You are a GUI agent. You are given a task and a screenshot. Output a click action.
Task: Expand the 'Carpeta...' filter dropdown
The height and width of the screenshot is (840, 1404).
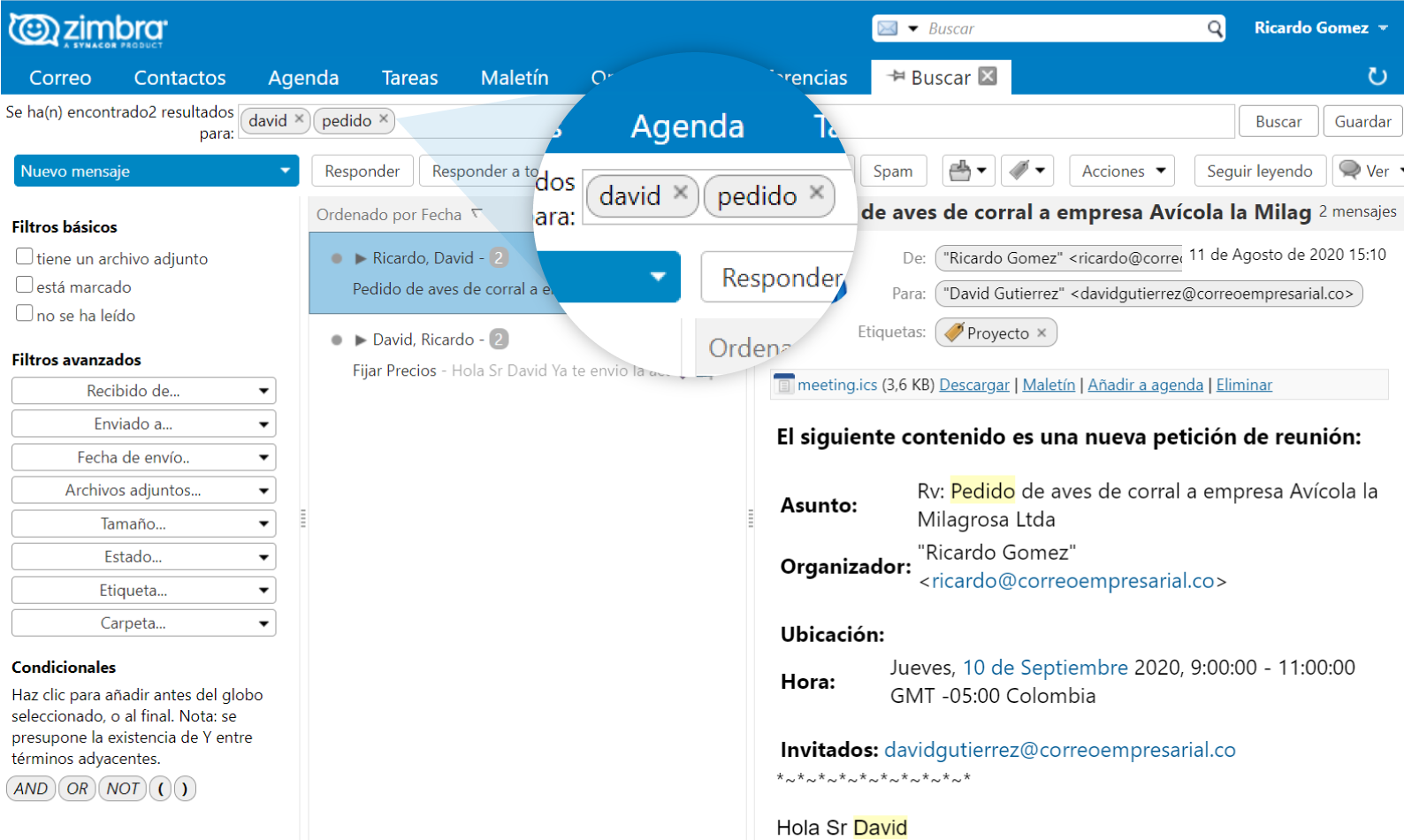tap(143, 623)
